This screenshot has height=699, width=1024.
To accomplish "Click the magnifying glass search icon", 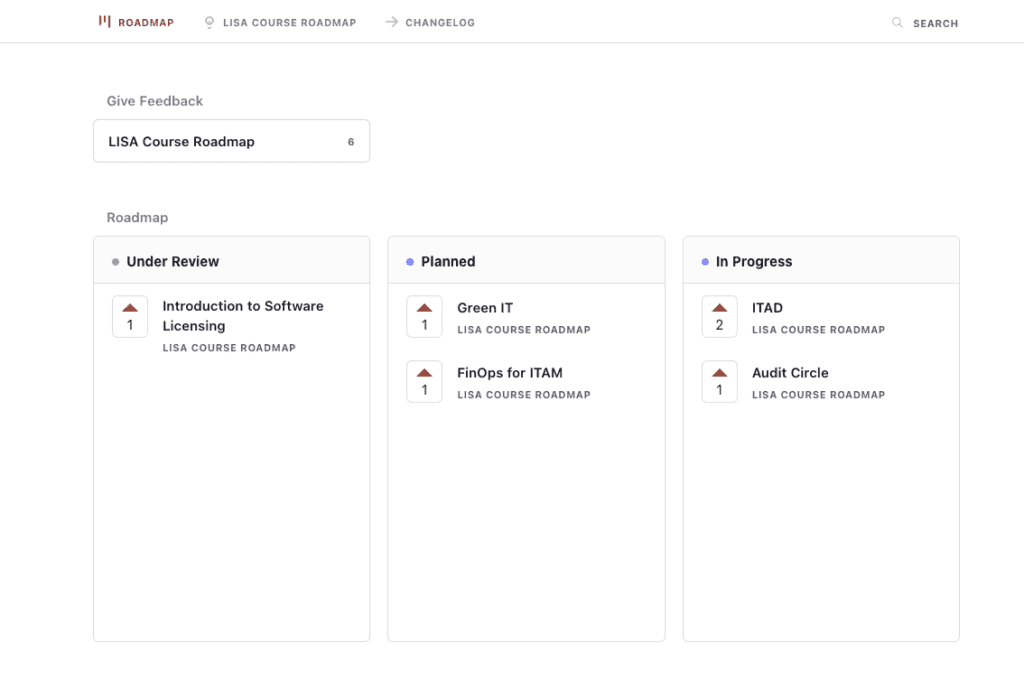I will click(x=897, y=22).
